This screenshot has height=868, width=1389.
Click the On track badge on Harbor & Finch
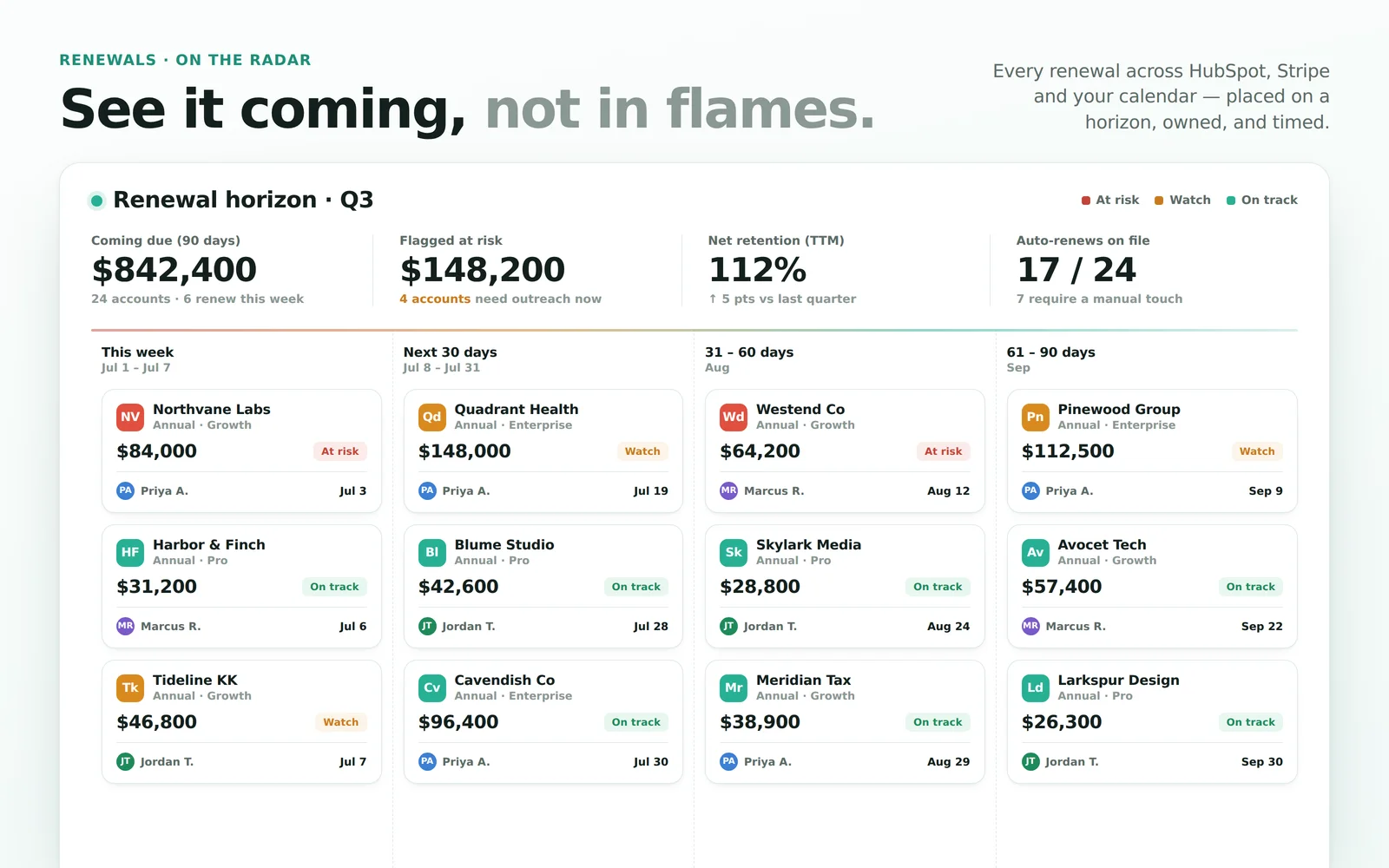click(334, 587)
